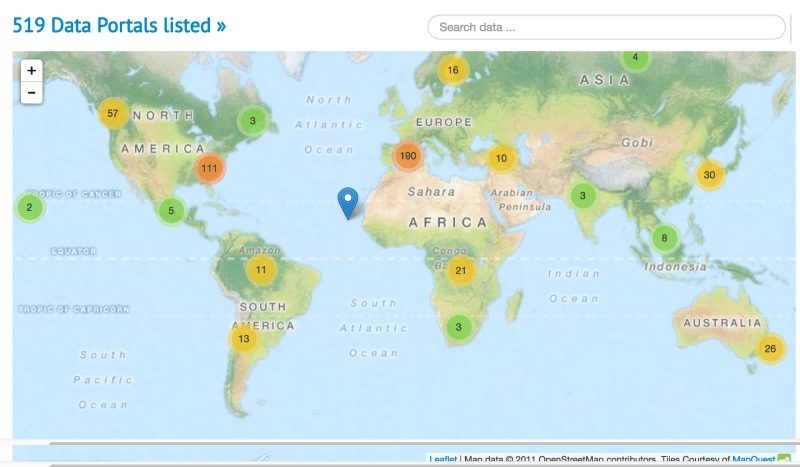Expand the 21 cluster in central Africa
This screenshot has width=800, height=467.
[461, 271]
